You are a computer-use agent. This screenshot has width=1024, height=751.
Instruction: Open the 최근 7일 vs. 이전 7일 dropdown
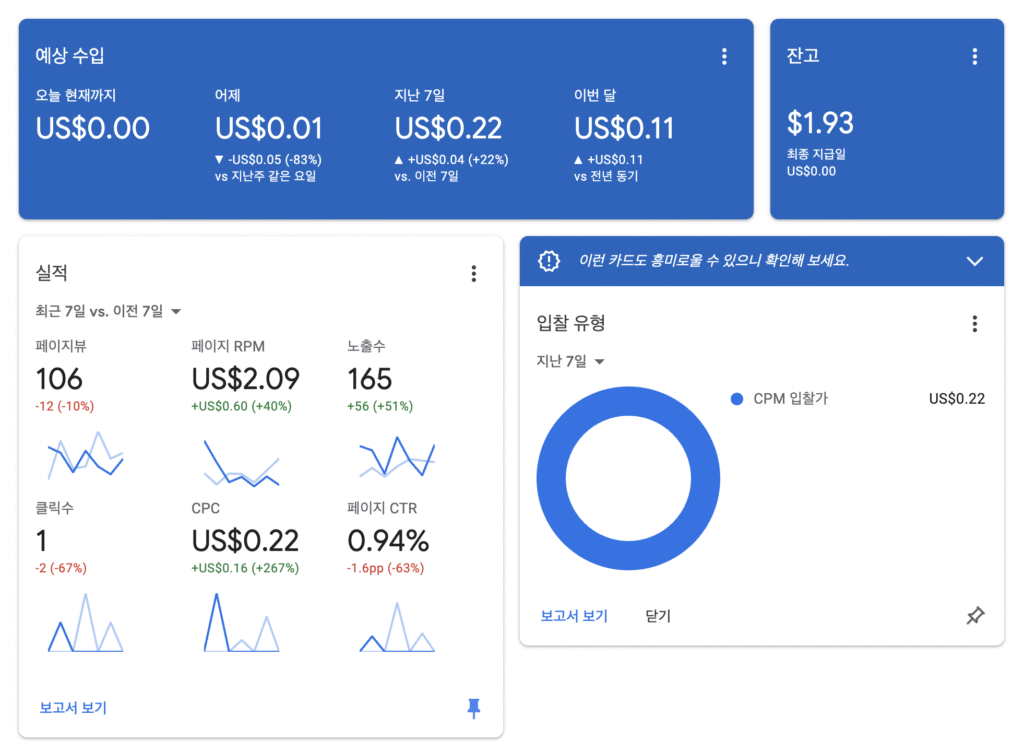(x=108, y=311)
